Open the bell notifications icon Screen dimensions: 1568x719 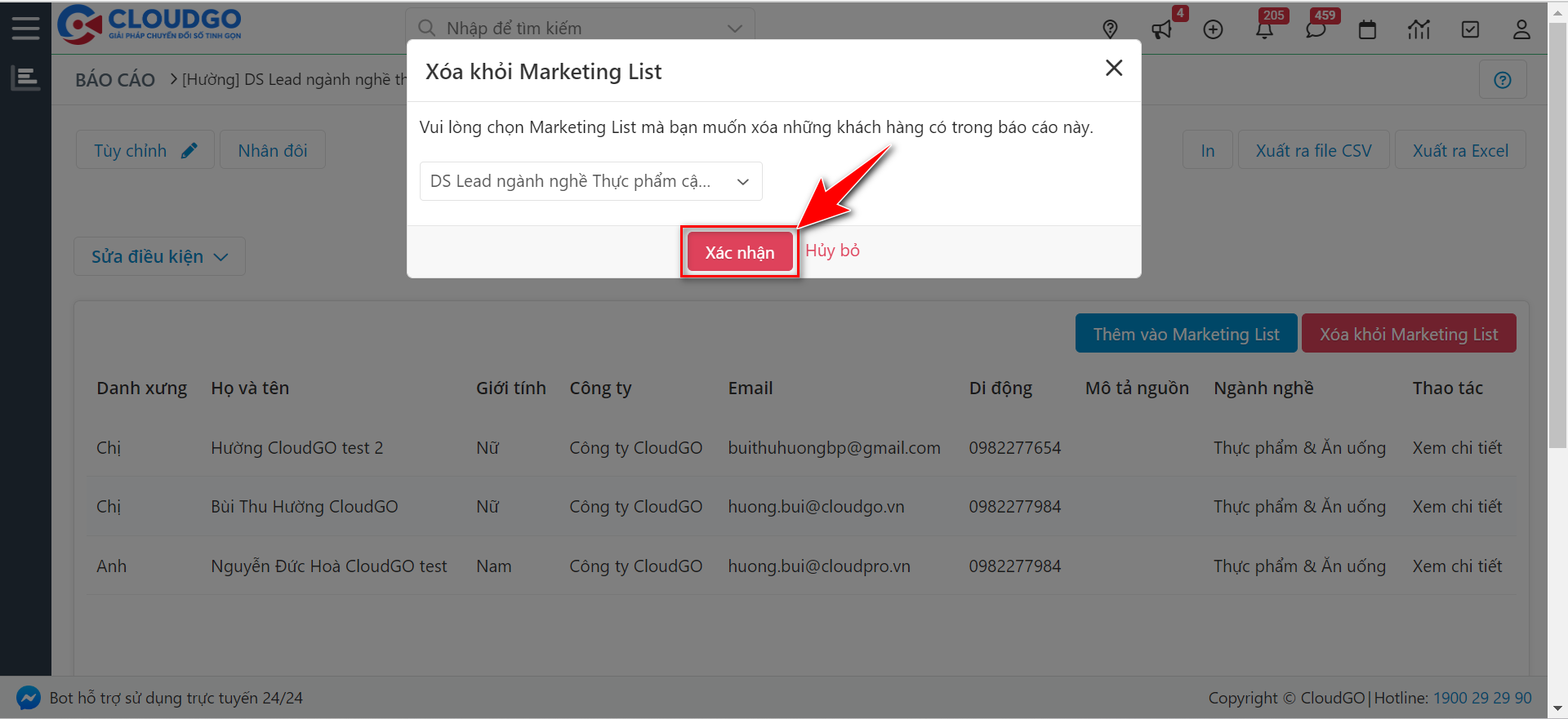coord(1264,30)
